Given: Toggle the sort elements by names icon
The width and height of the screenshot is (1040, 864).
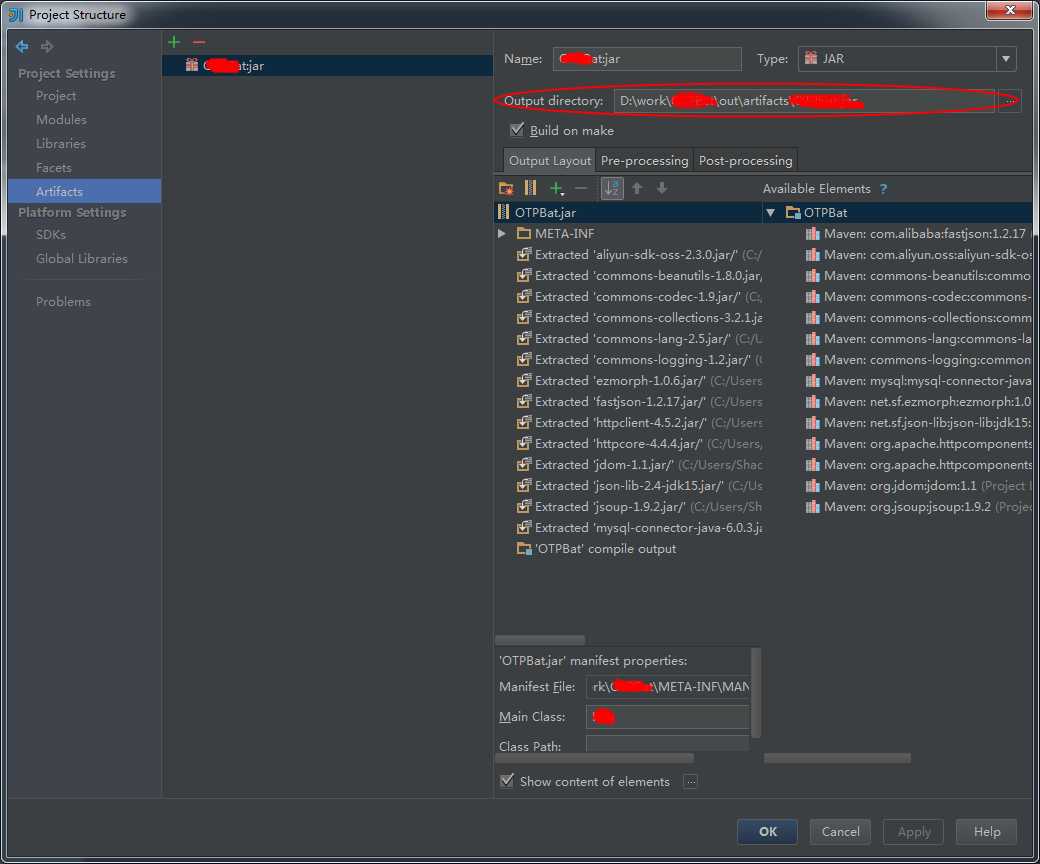Looking at the screenshot, I should coord(612,189).
